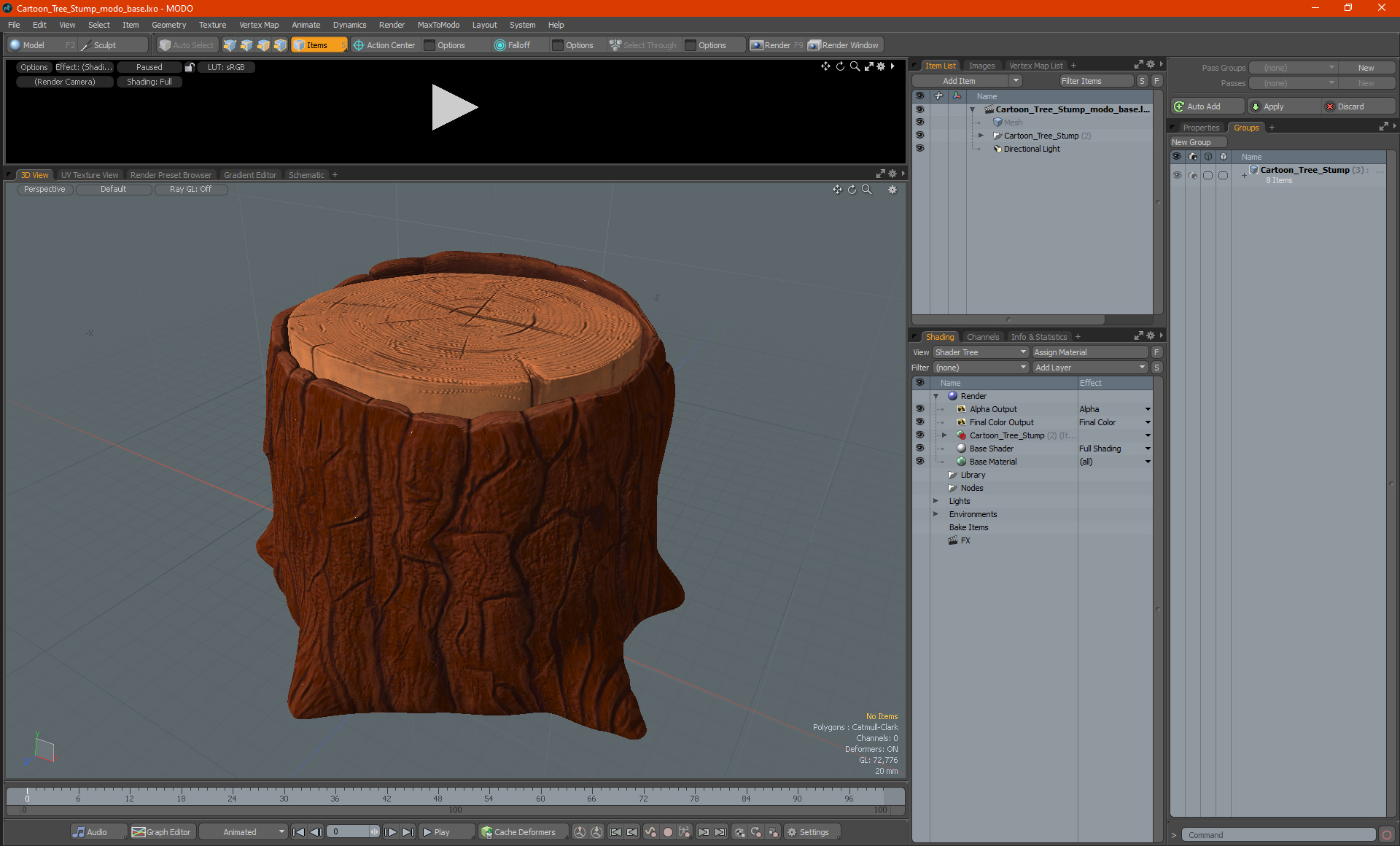Open the Geometry menu
Screen dimensions: 1400x846
pos(168,25)
